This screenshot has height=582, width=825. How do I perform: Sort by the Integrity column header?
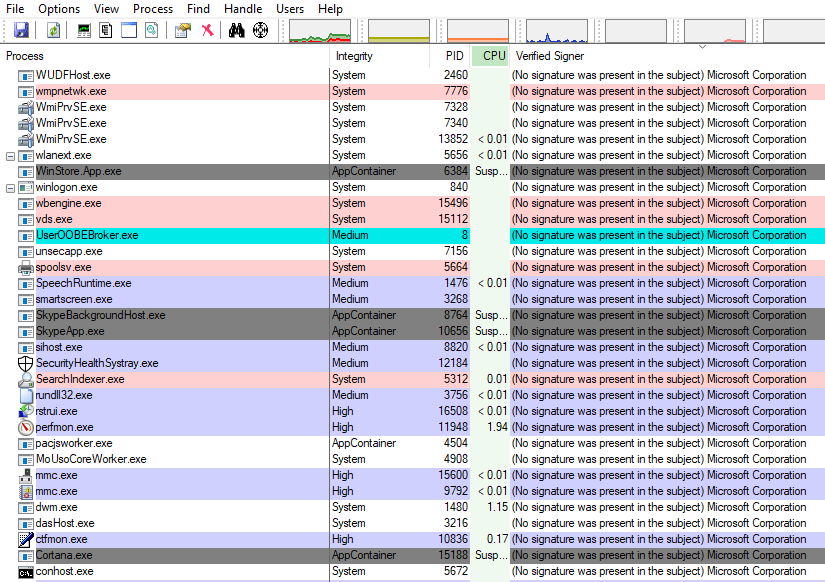point(380,56)
